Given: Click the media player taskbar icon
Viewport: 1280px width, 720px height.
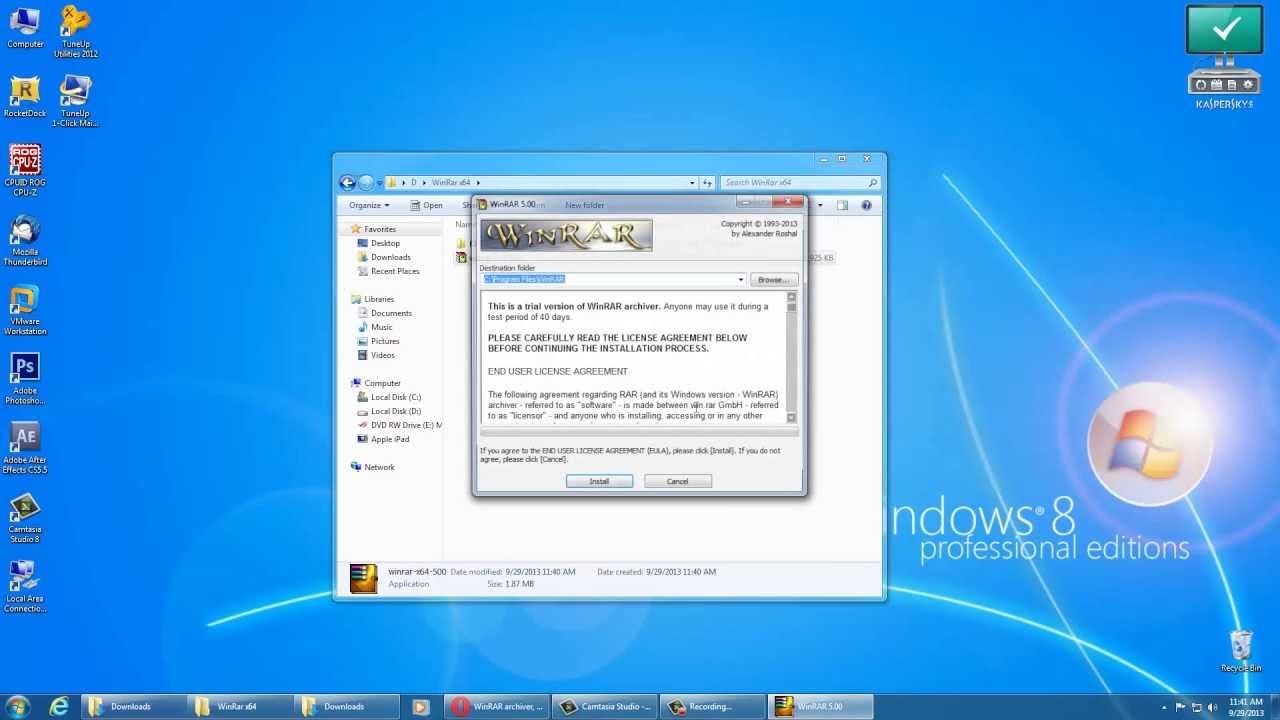Looking at the screenshot, I should 420,706.
